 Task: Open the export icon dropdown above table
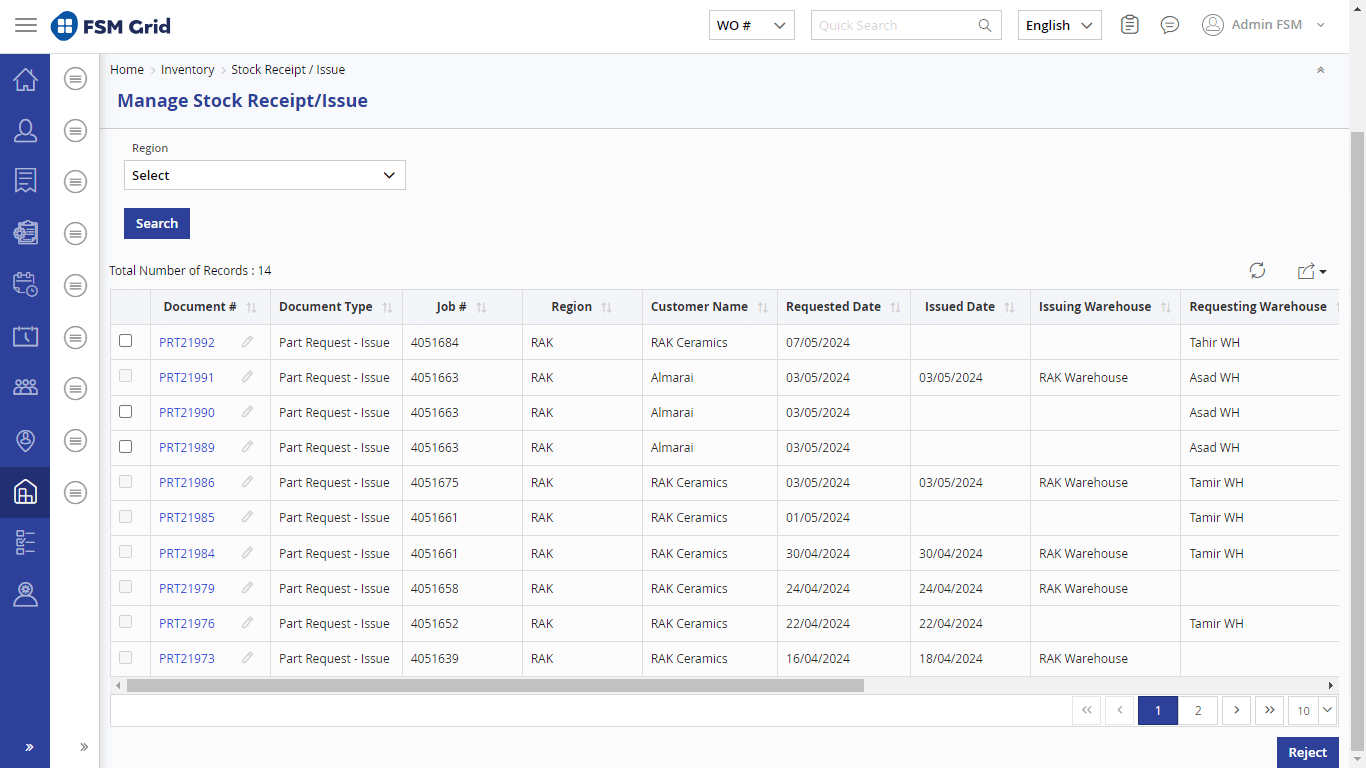coord(1311,271)
